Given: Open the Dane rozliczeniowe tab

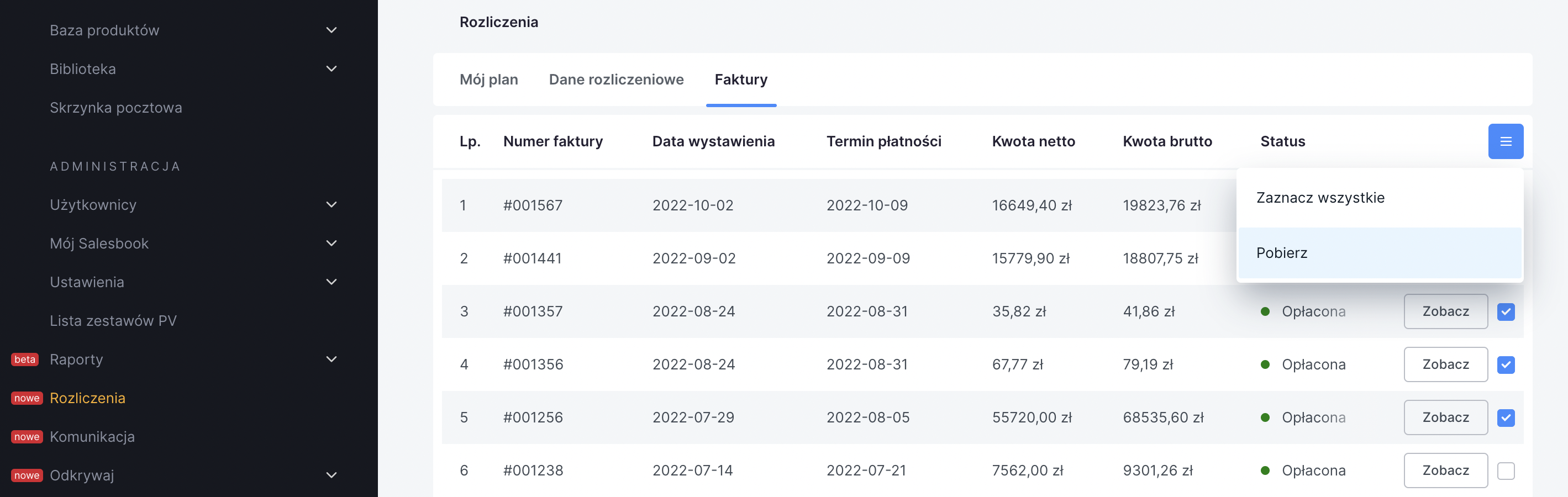Looking at the screenshot, I should tap(616, 80).
